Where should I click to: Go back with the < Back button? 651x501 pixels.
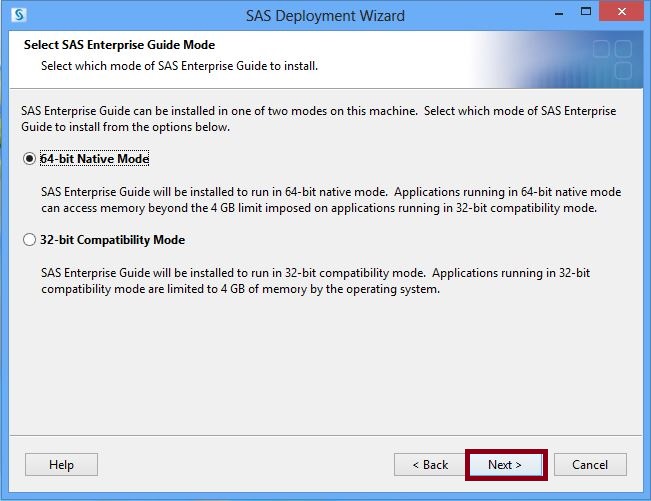click(x=430, y=464)
